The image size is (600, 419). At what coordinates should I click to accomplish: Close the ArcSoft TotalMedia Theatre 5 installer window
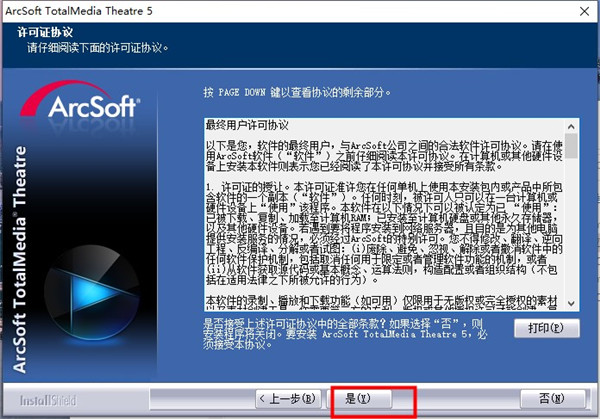point(584,11)
